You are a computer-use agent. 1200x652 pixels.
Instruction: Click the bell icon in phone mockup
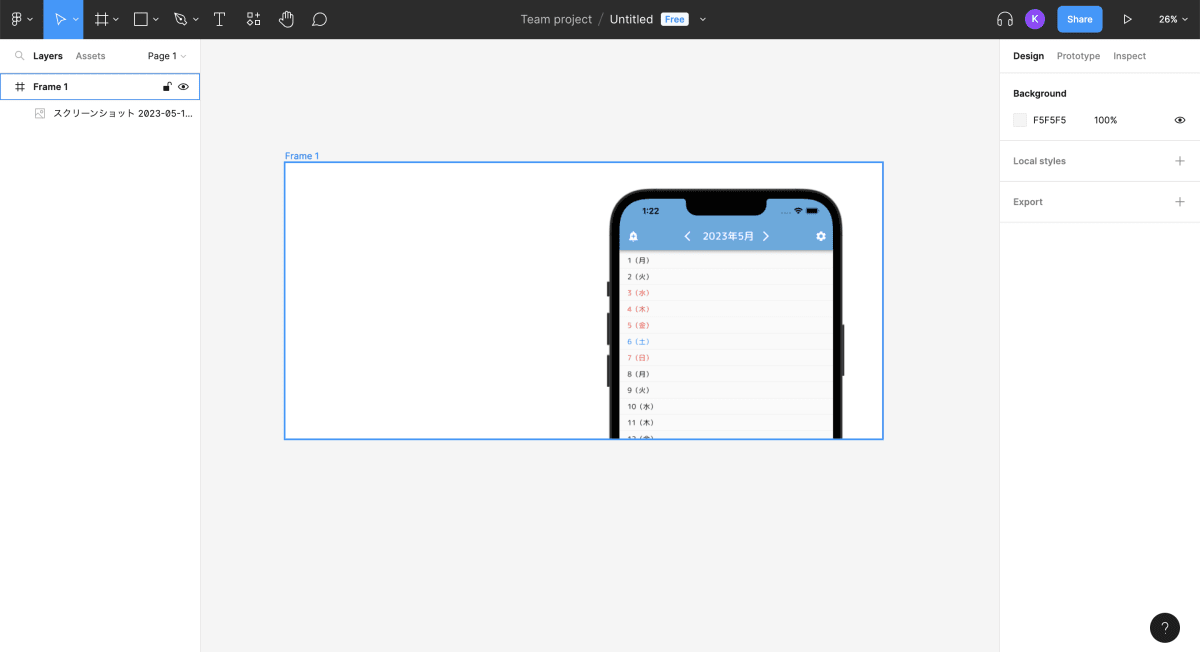point(633,236)
